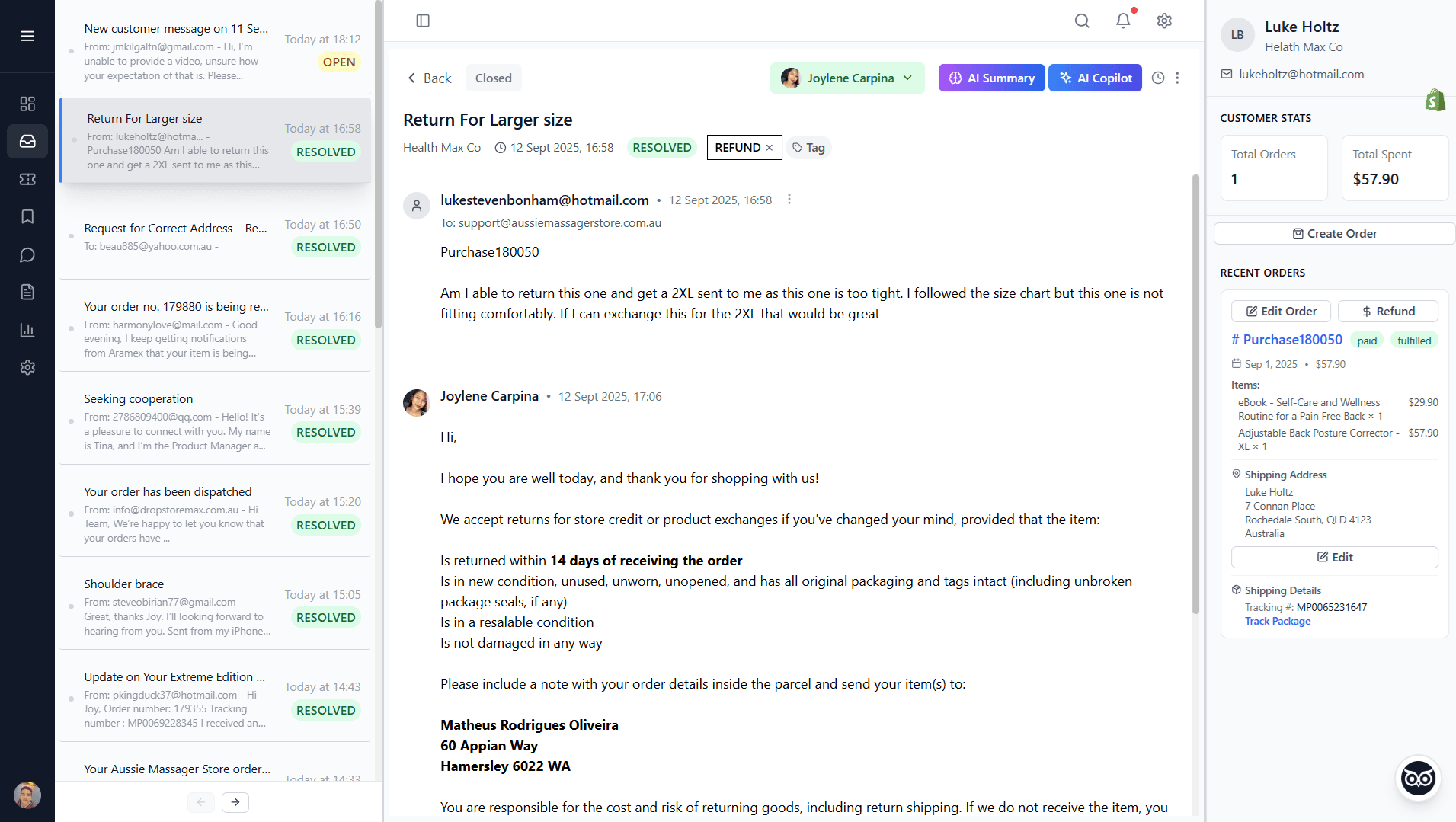Click the clock snooze icon
This screenshot has height=822, width=1456.
(1158, 78)
